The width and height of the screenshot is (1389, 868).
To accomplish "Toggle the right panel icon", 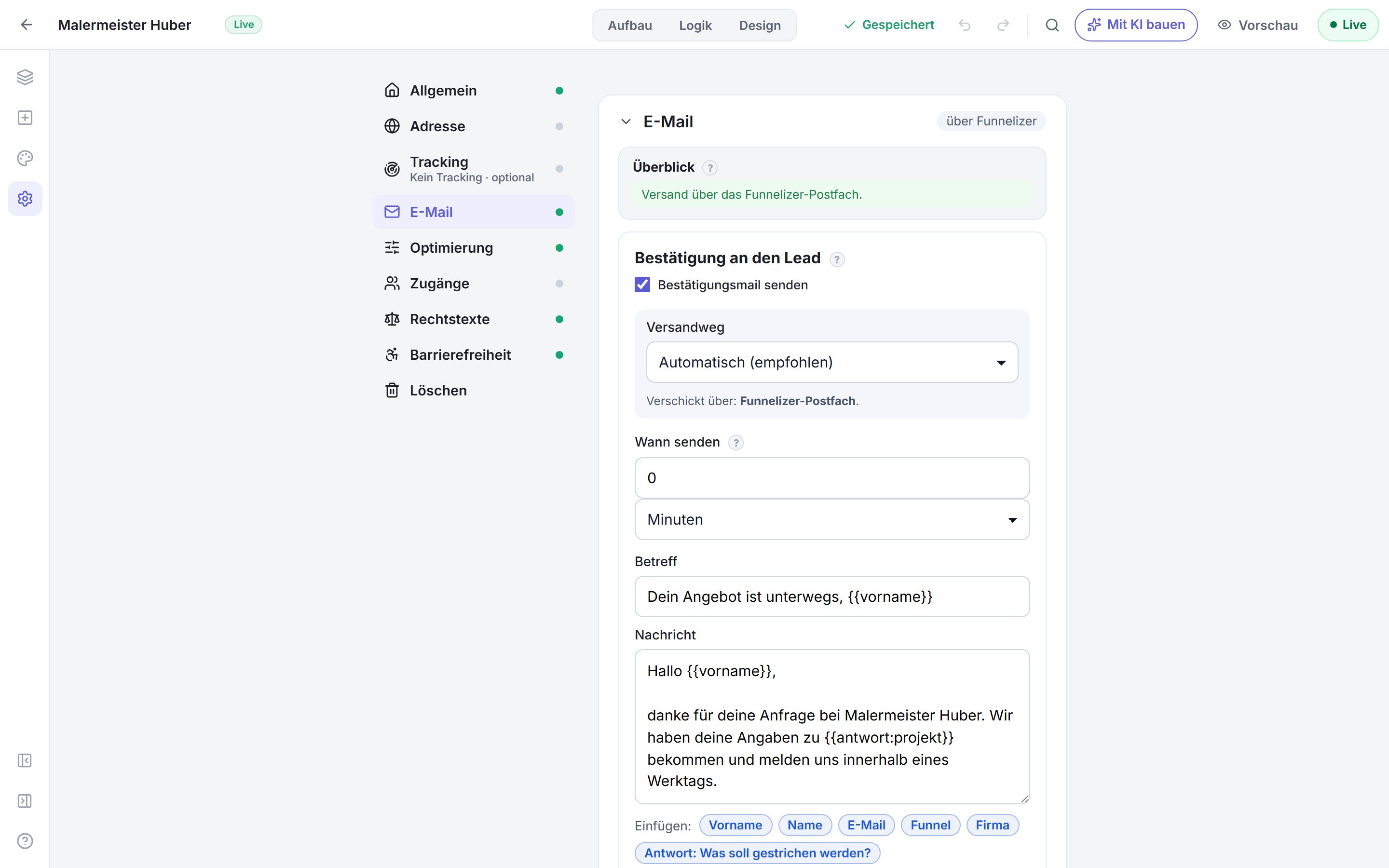I will click(25, 801).
